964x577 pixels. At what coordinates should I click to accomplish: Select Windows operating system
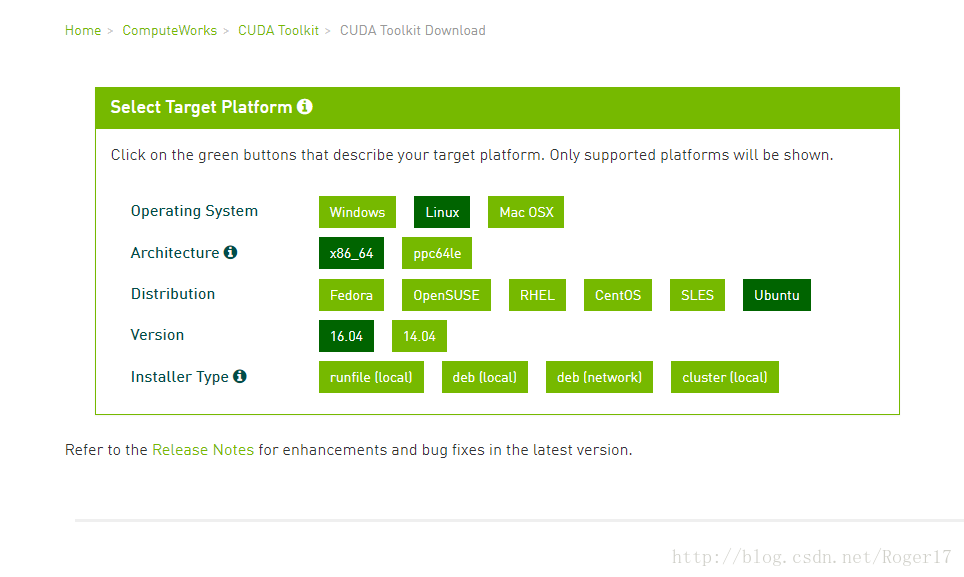[357, 212]
